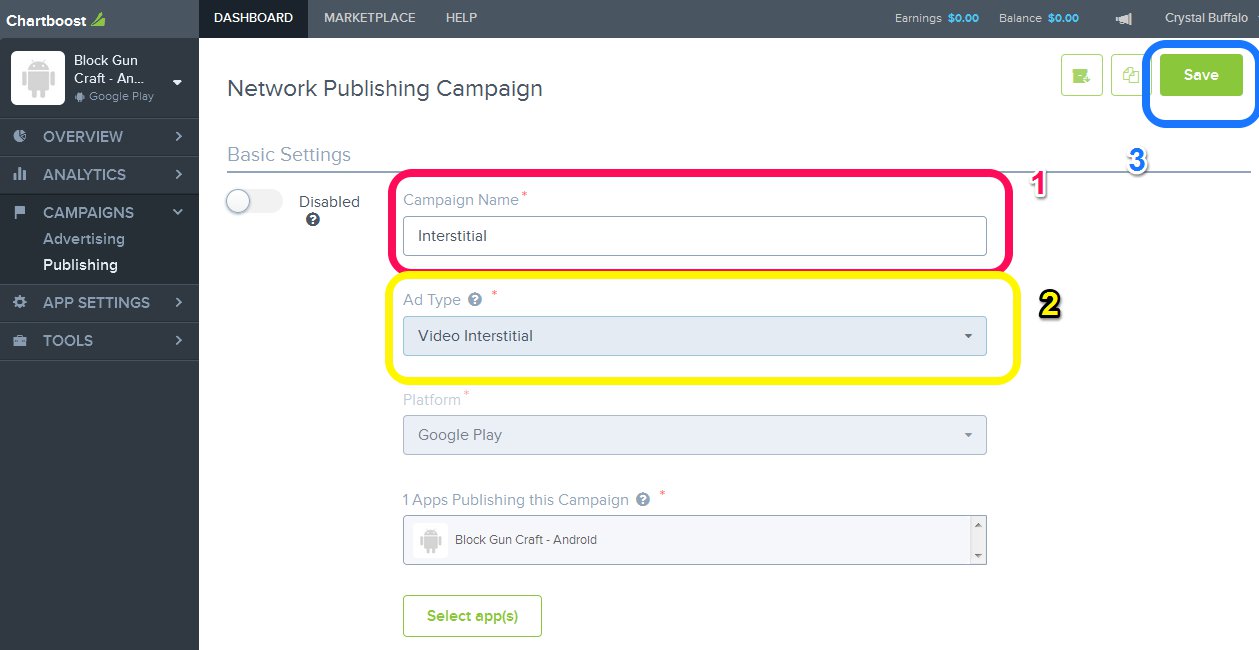Expand the Tools menu chevron
This screenshot has width=1259, height=650.
[178, 340]
